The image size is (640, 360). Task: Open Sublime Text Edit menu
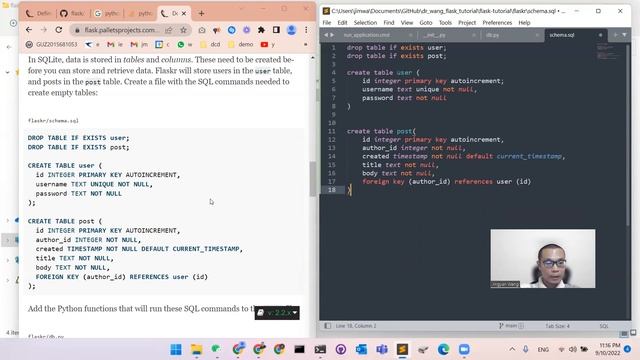tap(342, 22)
